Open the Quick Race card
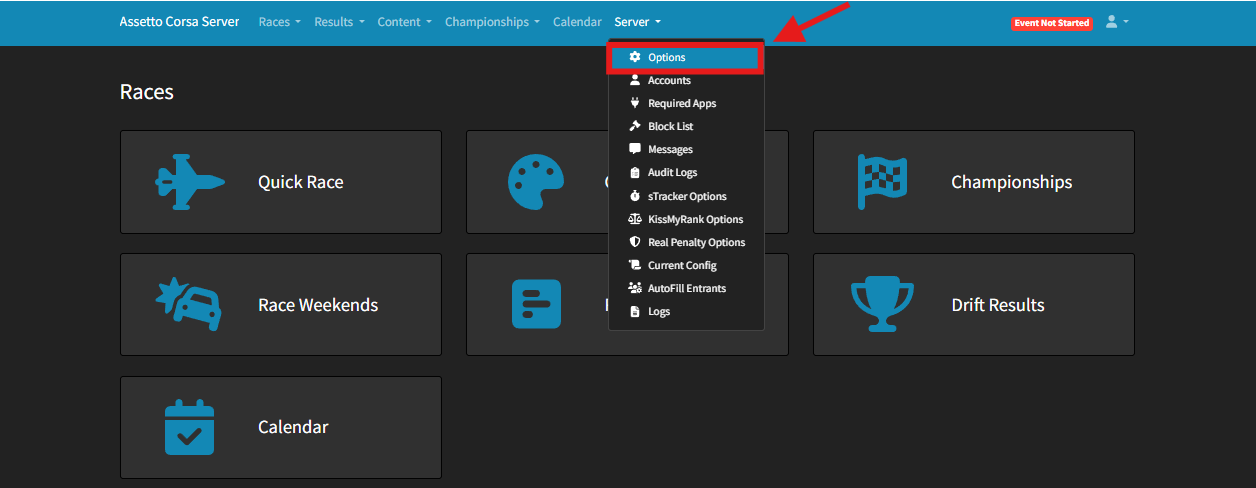Screen dimensions: 1256x488 (281, 182)
